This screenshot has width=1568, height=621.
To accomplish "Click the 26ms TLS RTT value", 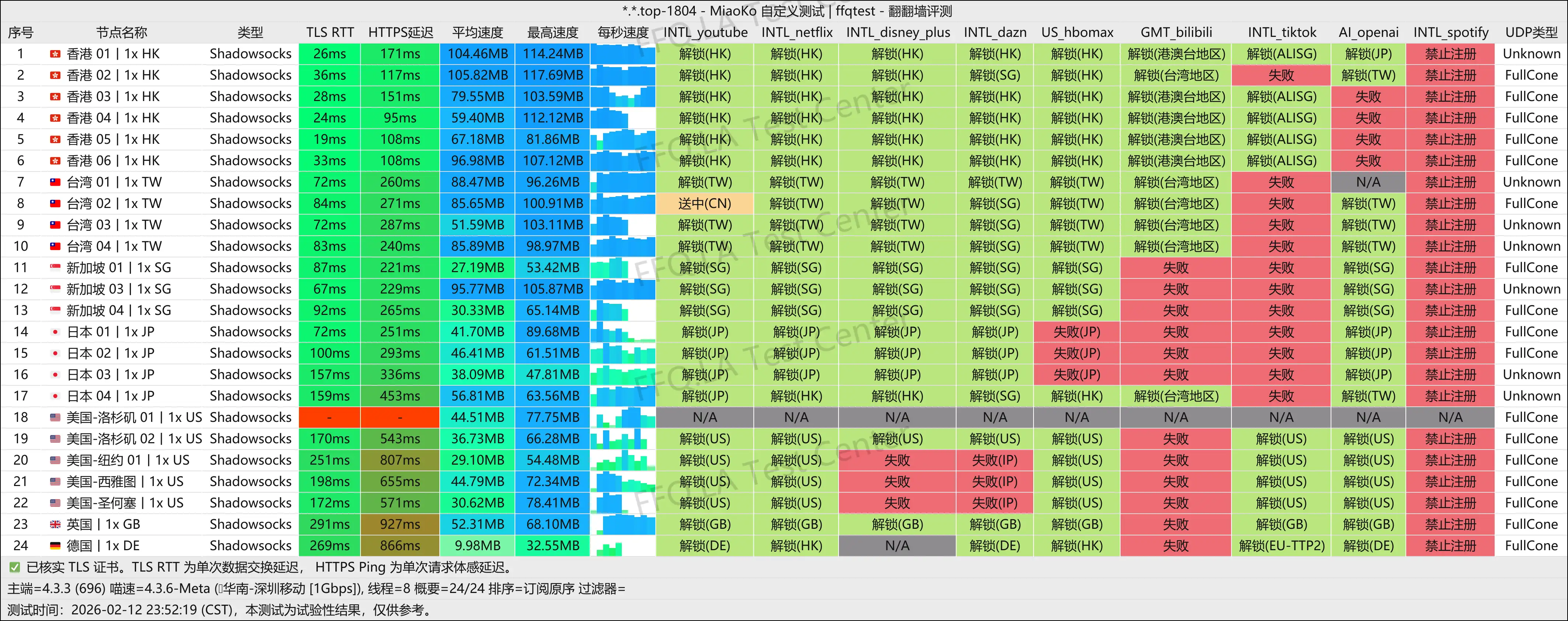I will point(329,53).
